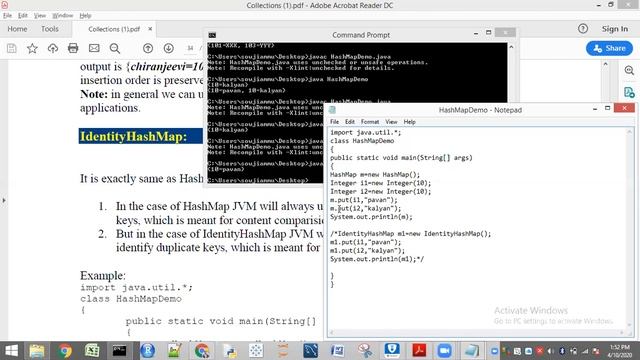The width and height of the screenshot is (640, 360).
Task: Click the Share button in Acrobat
Action: tap(609, 48)
